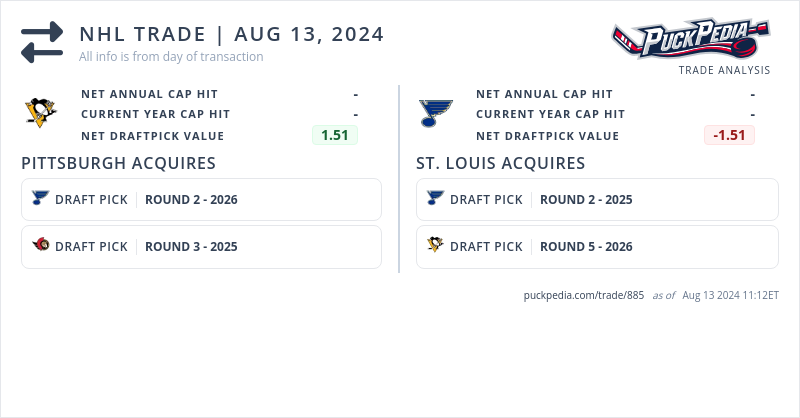Select the Round 3 - 2025 draft pick card
The image size is (800, 418).
[x=201, y=247]
